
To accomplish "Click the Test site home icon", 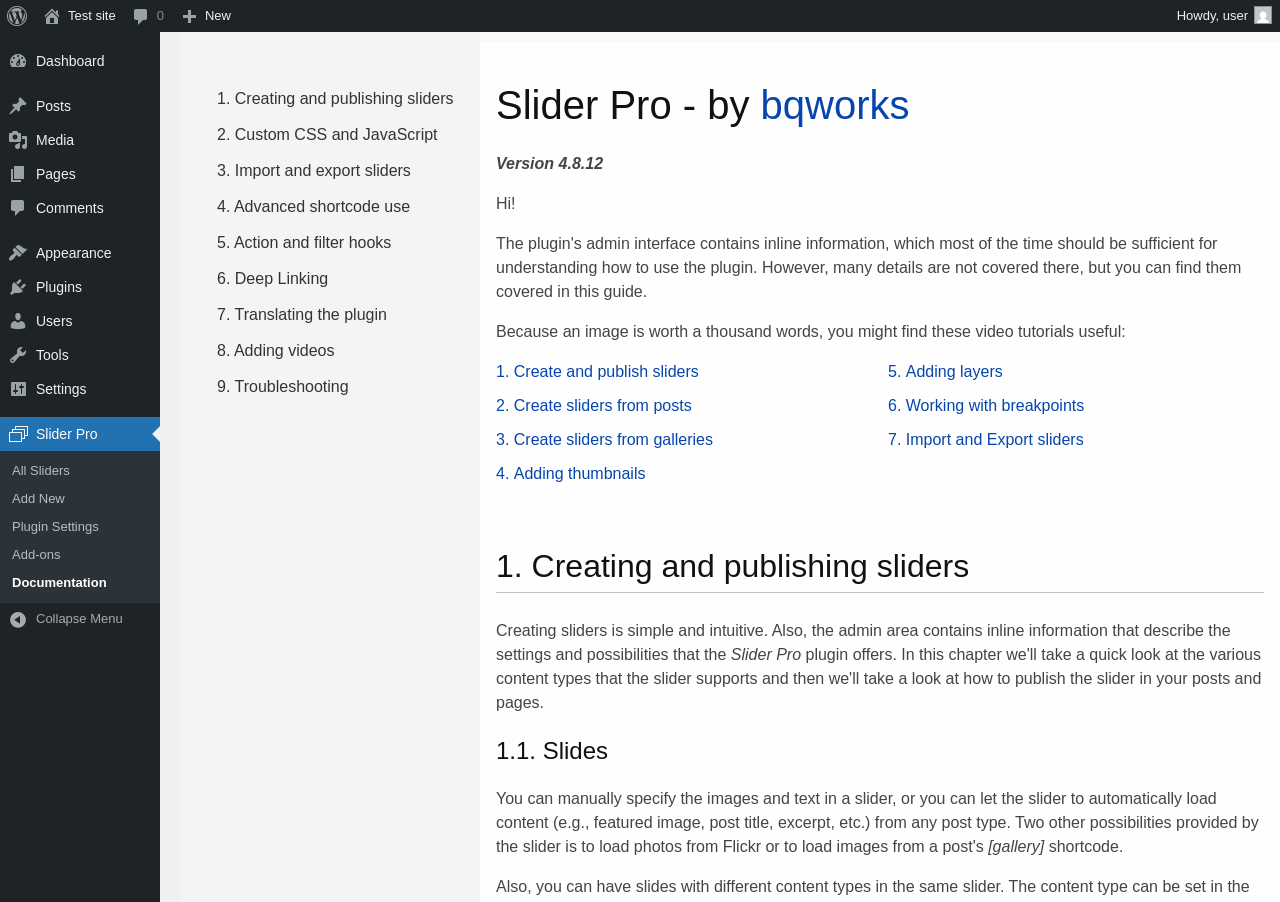I will click(52, 16).
